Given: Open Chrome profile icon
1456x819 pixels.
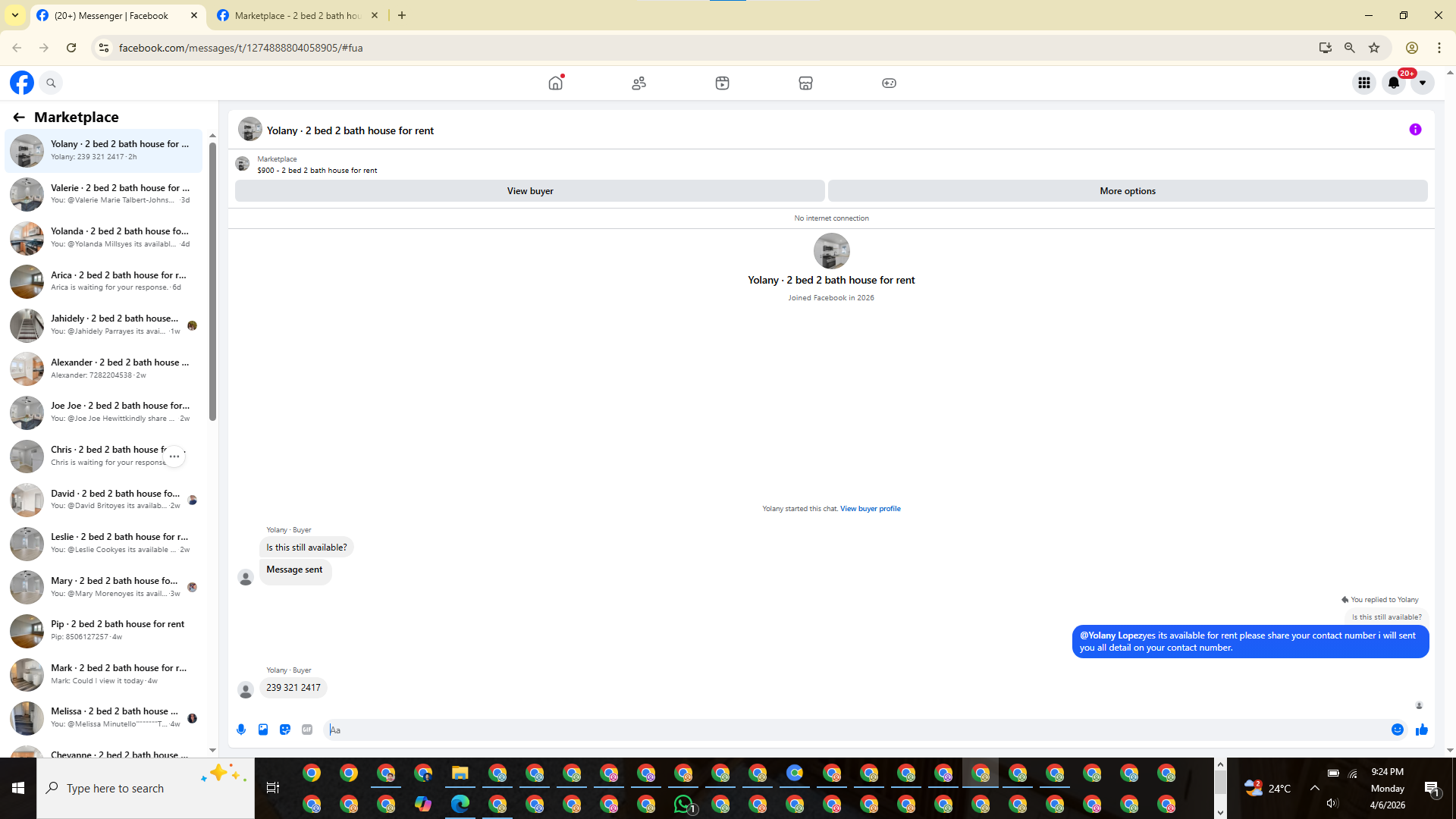Looking at the screenshot, I should [1412, 48].
